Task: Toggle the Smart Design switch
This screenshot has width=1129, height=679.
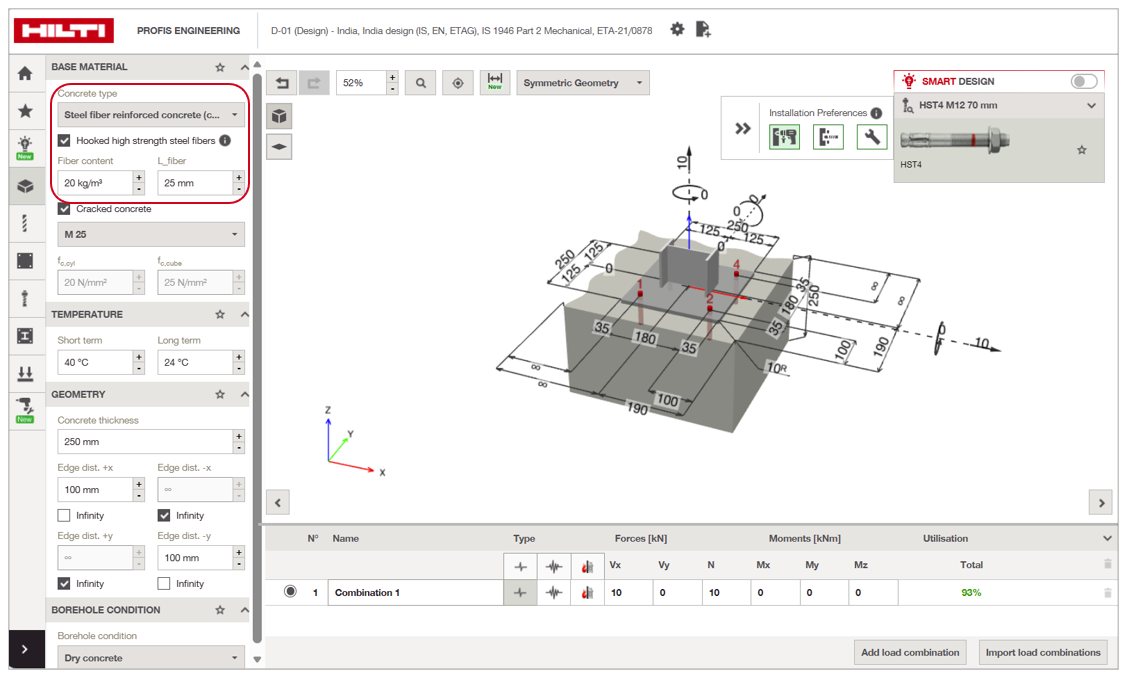Action: click(x=1084, y=81)
